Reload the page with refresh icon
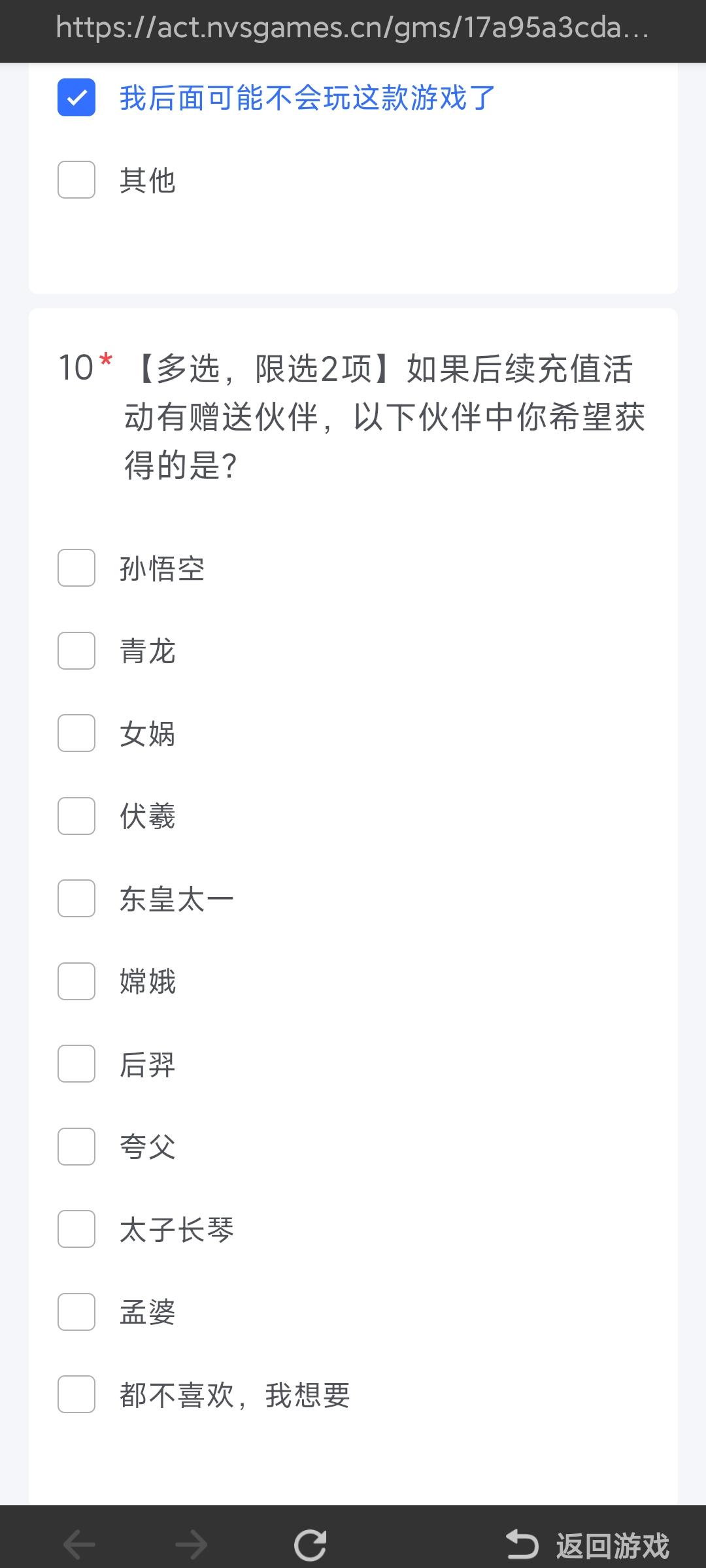The image size is (706, 1568). (x=310, y=1545)
